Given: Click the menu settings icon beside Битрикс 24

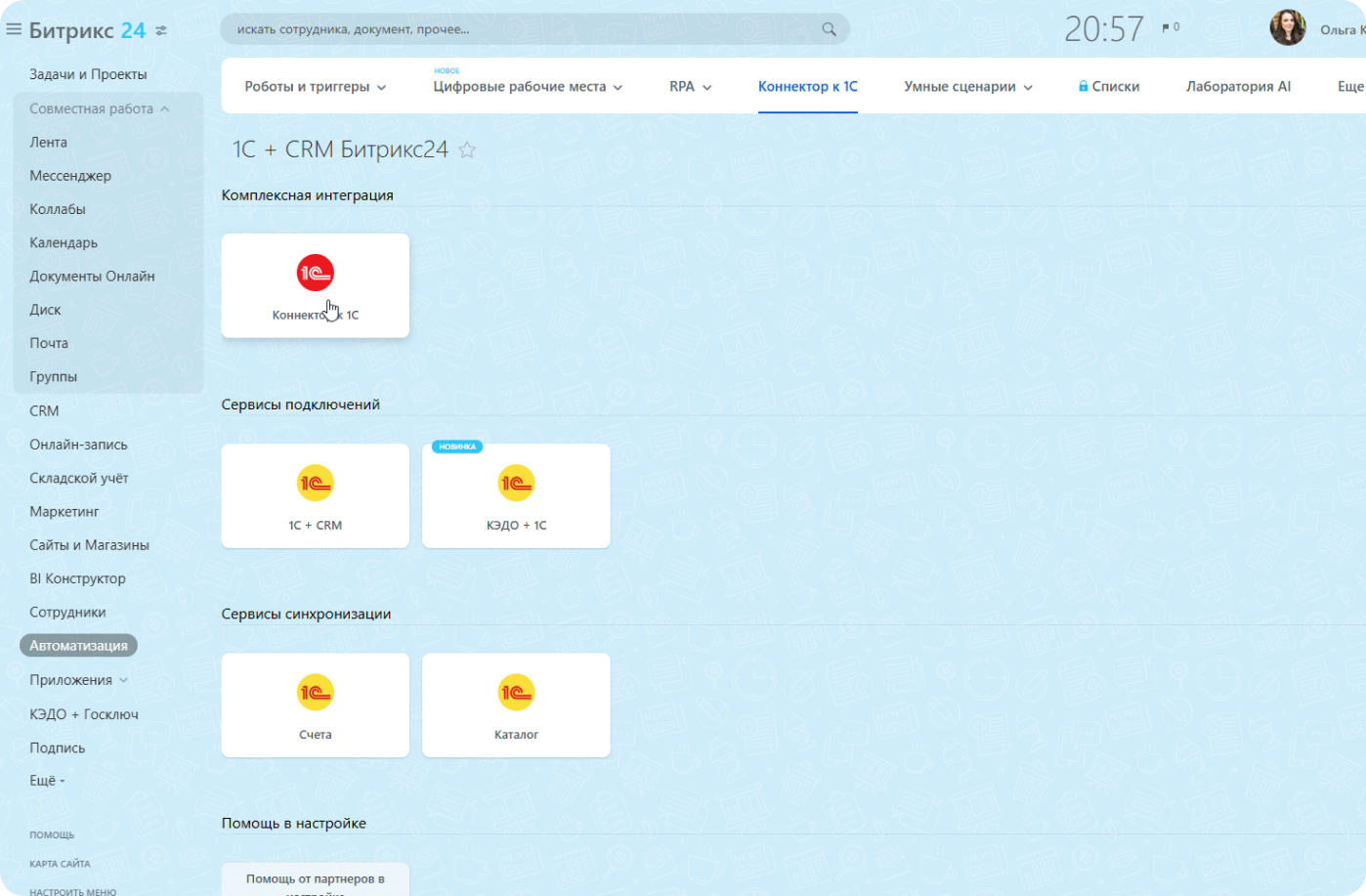Looking at the screenshot, I should (x=161, y=30).
